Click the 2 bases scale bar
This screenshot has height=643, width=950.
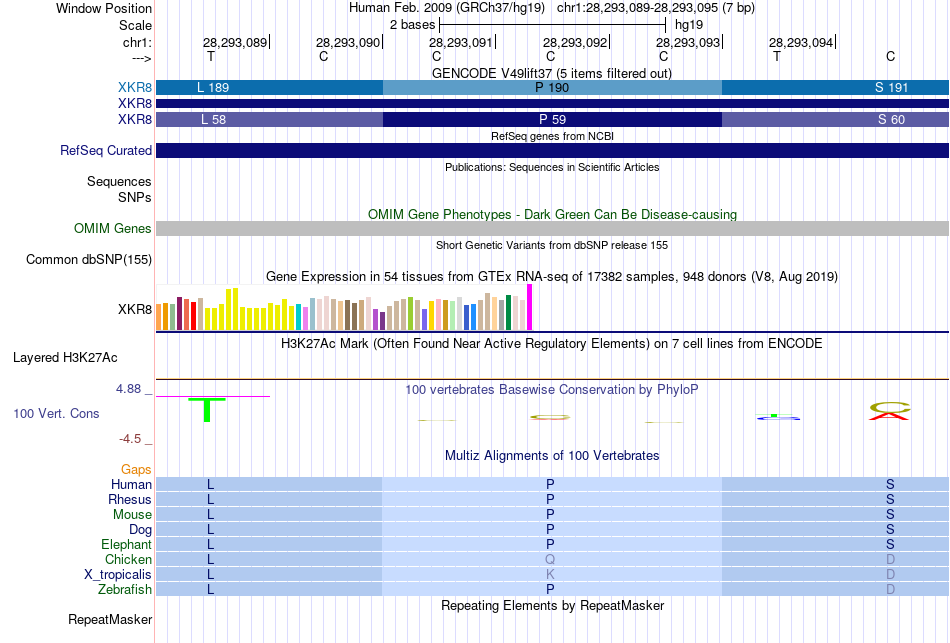click(x=552, y=25)
